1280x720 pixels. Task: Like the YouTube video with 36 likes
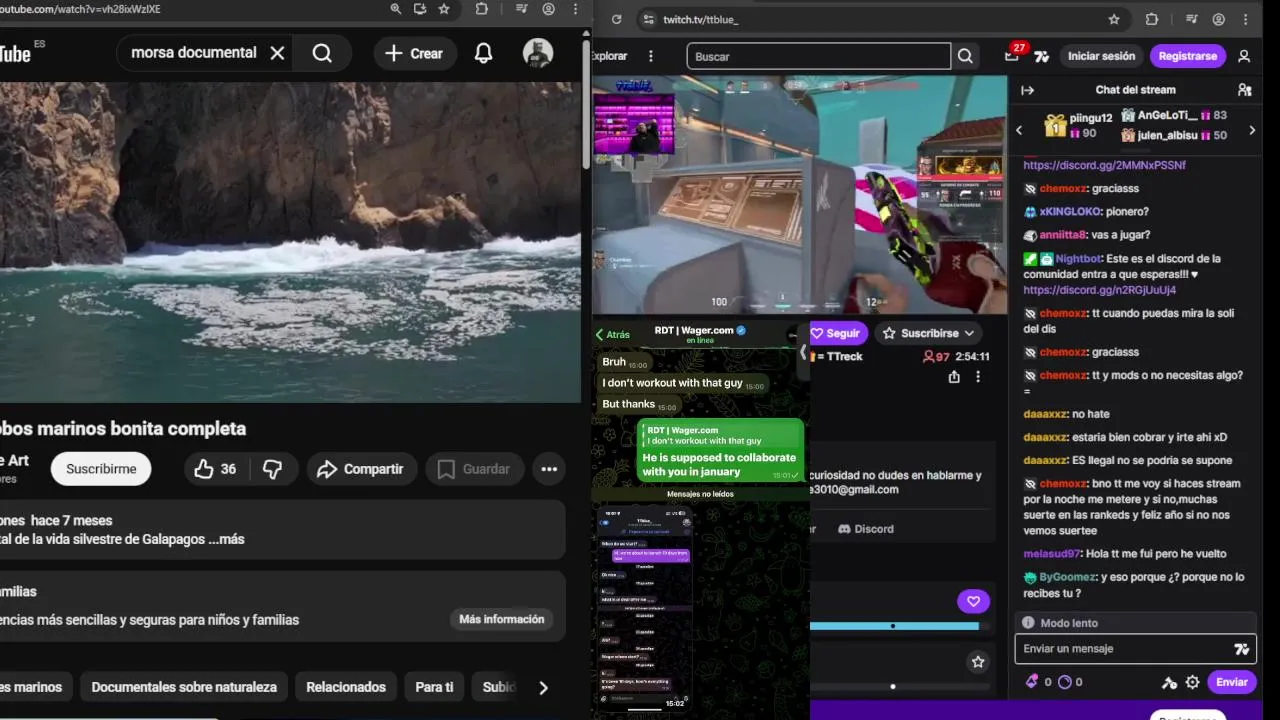pos(215,469)
